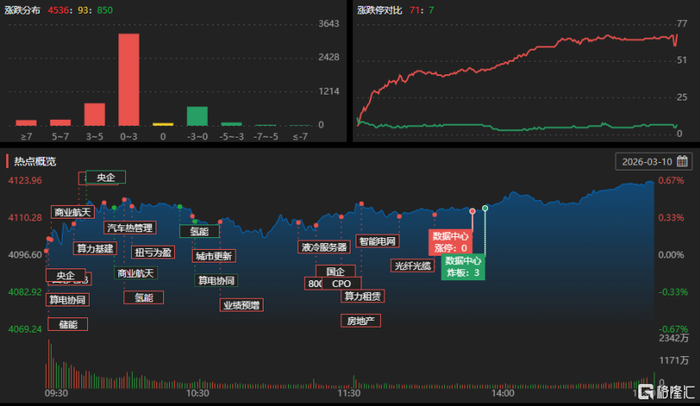
Task: Click the green-bordered 央企 label at top
Action: click(x=106, y=177)
